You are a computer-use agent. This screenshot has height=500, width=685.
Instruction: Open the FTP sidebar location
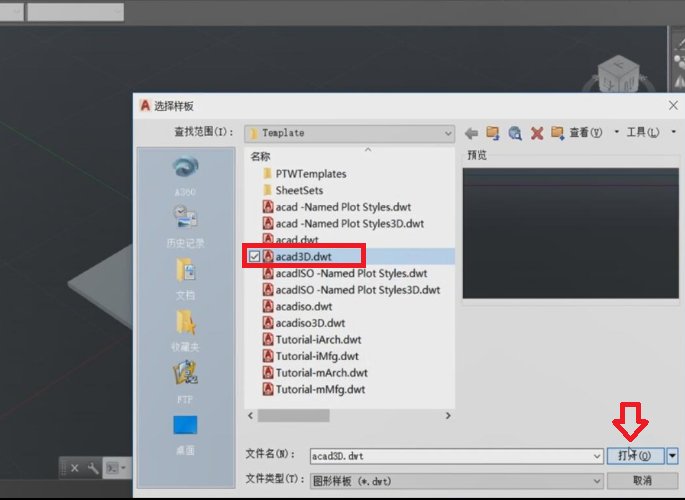pos(185,382)
